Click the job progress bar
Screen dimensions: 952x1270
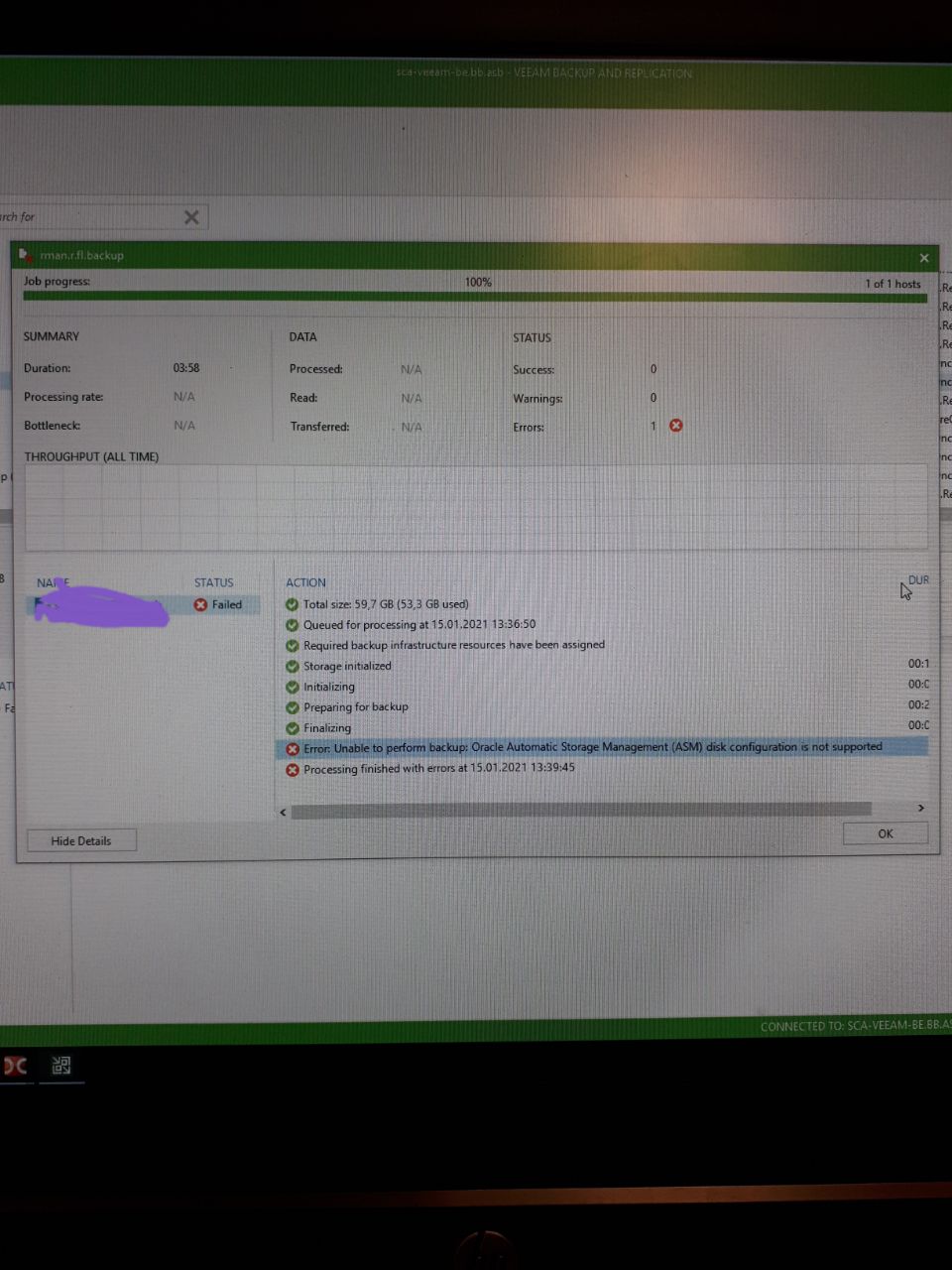[x=475, y=297]
